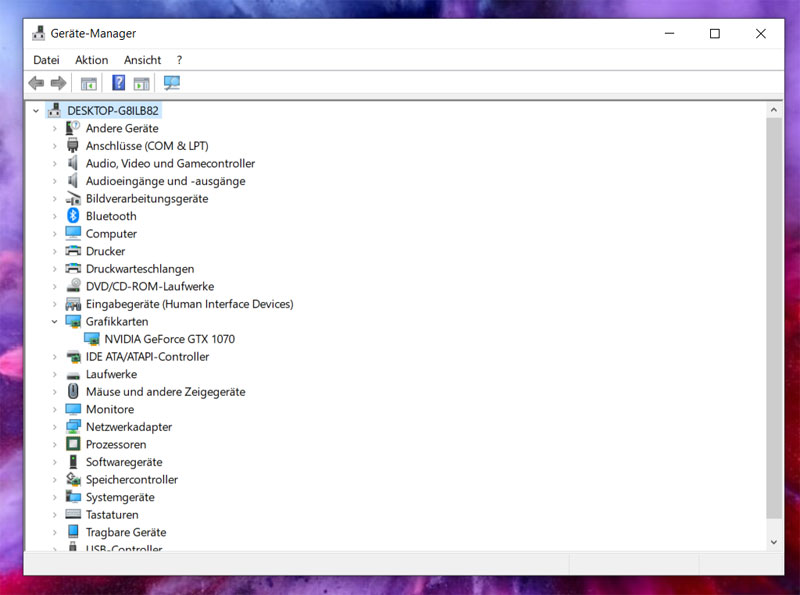Expand the Bluetooth category
The image size is (800, 595).
(x=54, y=216)
